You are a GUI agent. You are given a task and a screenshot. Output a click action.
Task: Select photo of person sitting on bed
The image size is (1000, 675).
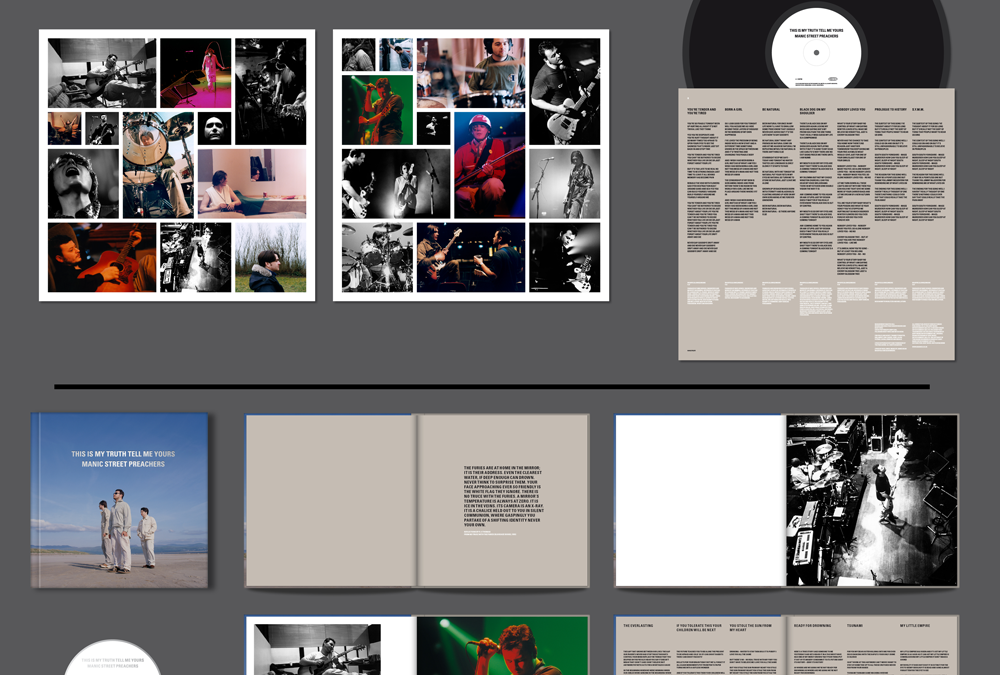252,184
